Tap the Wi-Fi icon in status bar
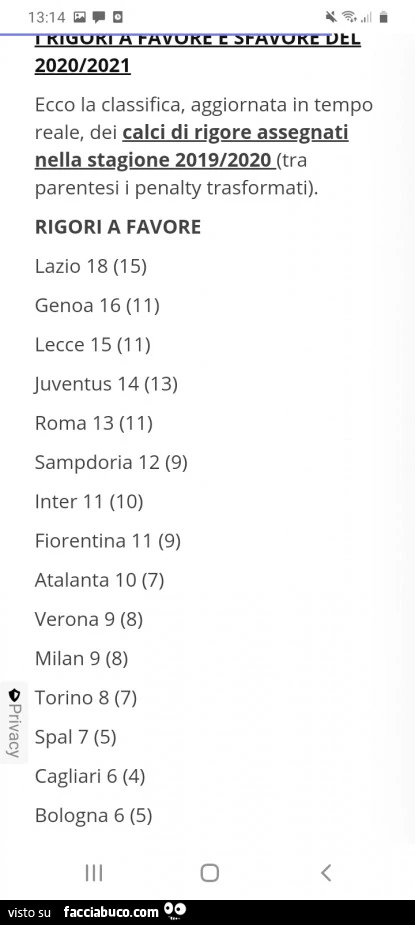Viewport: 415px width, 925px height. pyautogui.click(x=349, y=18)
